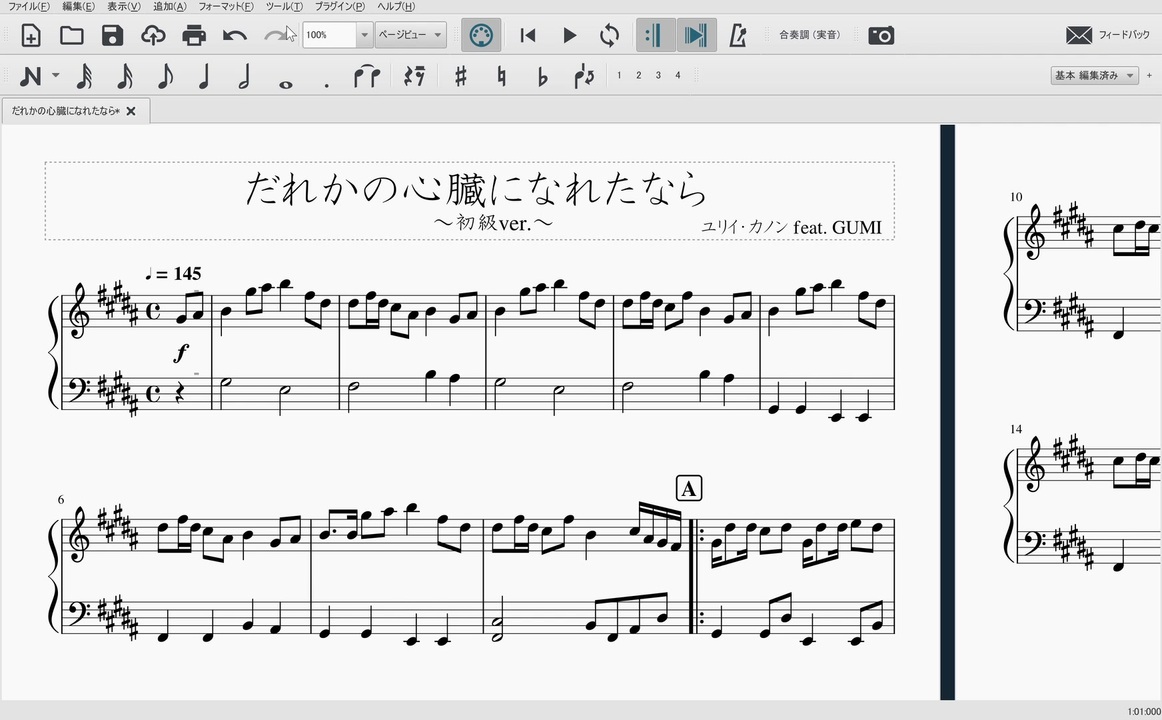Image resolution: width=1162 pixels, height=720 pixels.
Task: Apply a natural accidental
Action: tap(502, 76)
